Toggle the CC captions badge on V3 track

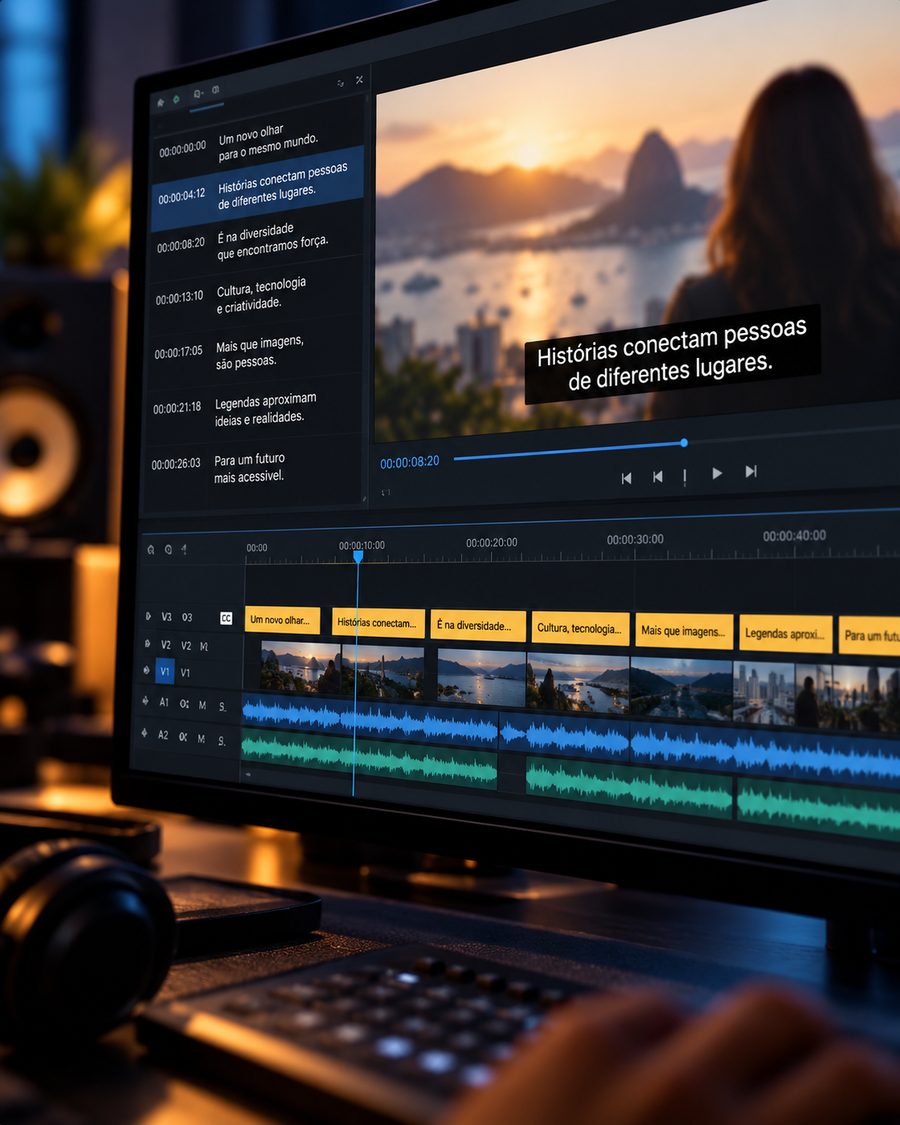pyautogui.click(x=226, y=618)
